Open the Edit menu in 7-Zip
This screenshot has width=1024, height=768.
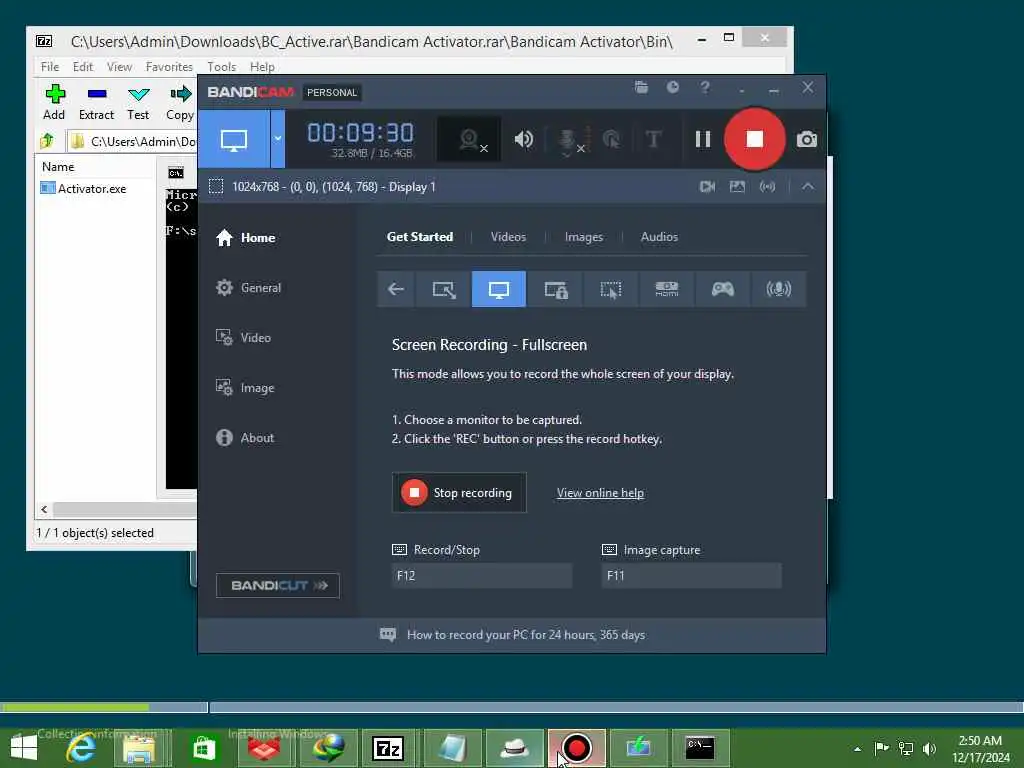(x=83, y=67)
